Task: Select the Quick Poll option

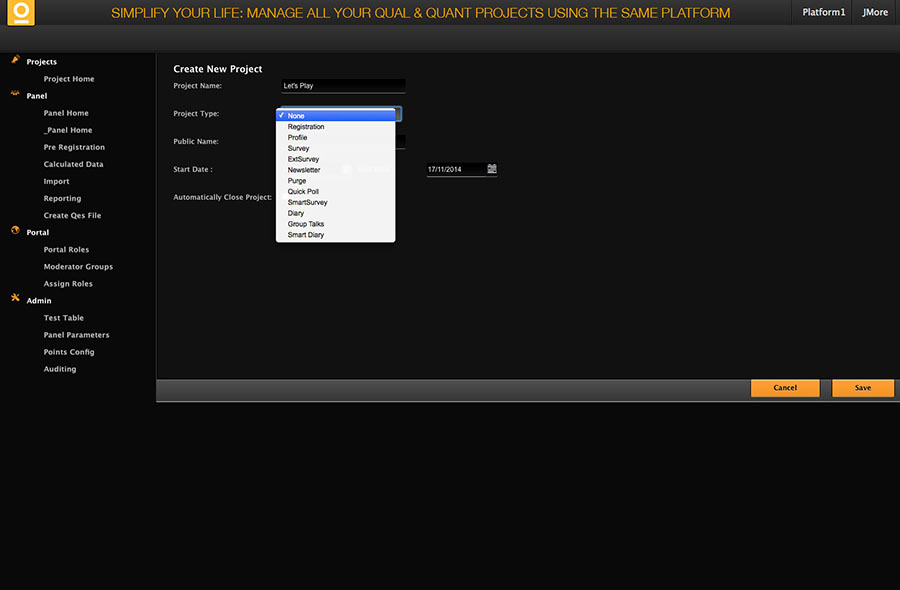Action: click(x=303, y=191)
